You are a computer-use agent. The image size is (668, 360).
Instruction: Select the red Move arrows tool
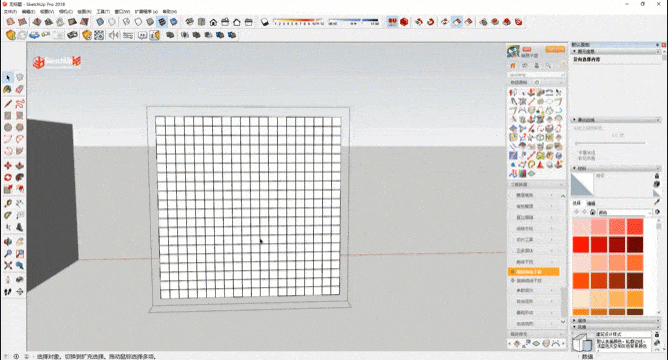tap(8, 166)
